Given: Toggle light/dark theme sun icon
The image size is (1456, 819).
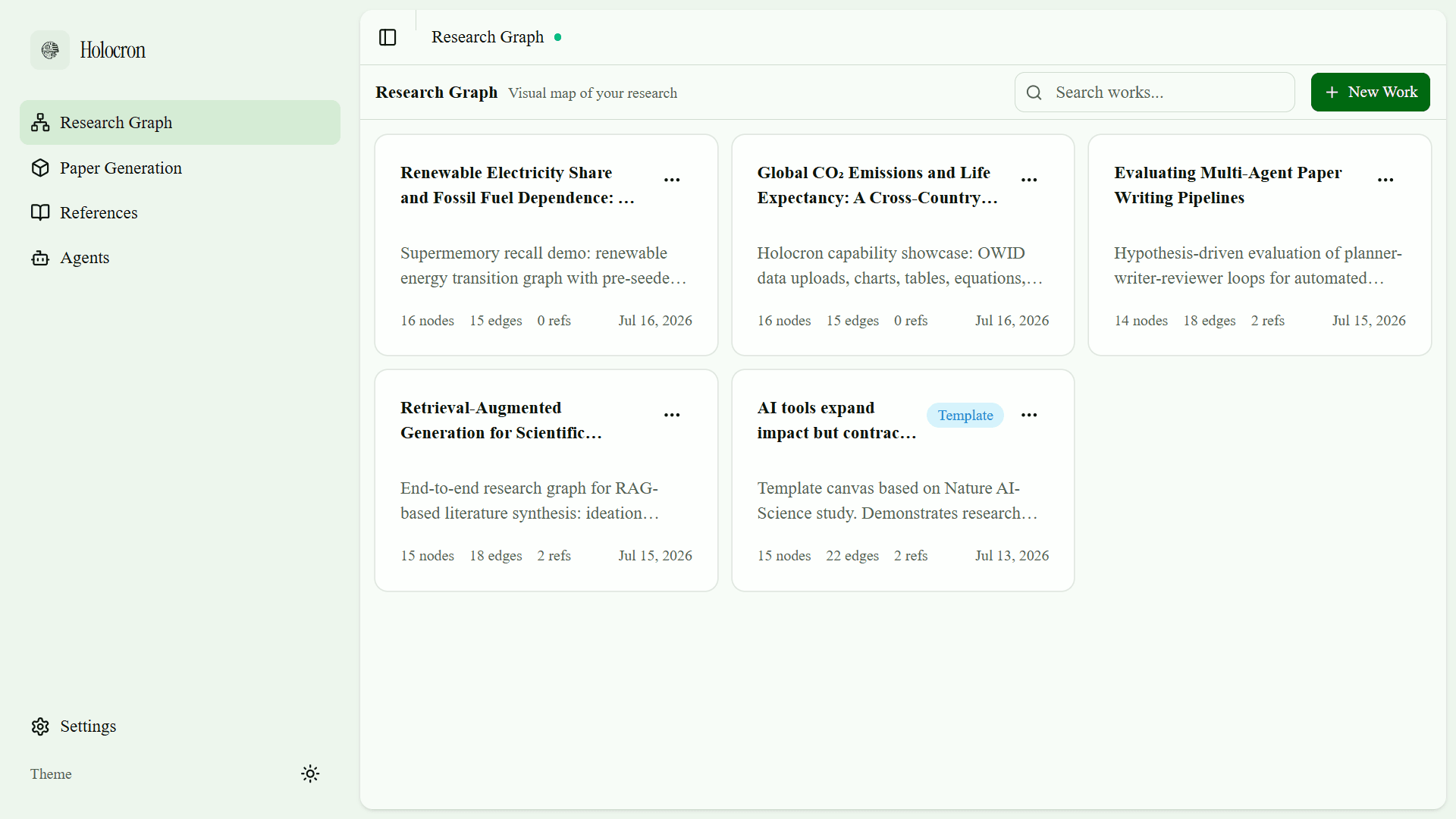Looking at the screenshot, I should click(310, 773).
